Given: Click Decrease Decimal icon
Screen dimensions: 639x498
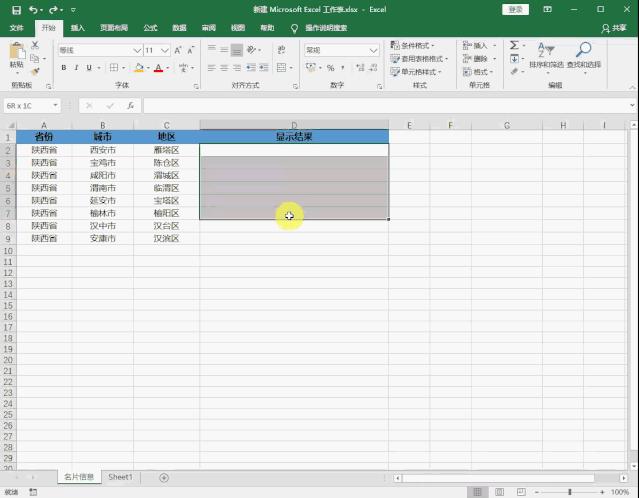Looking at the screenshot, I should coord(373,68).
